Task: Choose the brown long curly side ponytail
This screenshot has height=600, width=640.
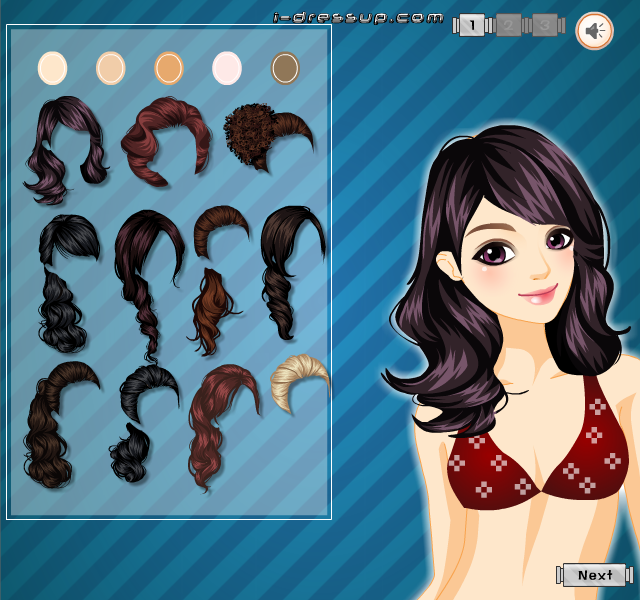Action: (x=60, y=424)
